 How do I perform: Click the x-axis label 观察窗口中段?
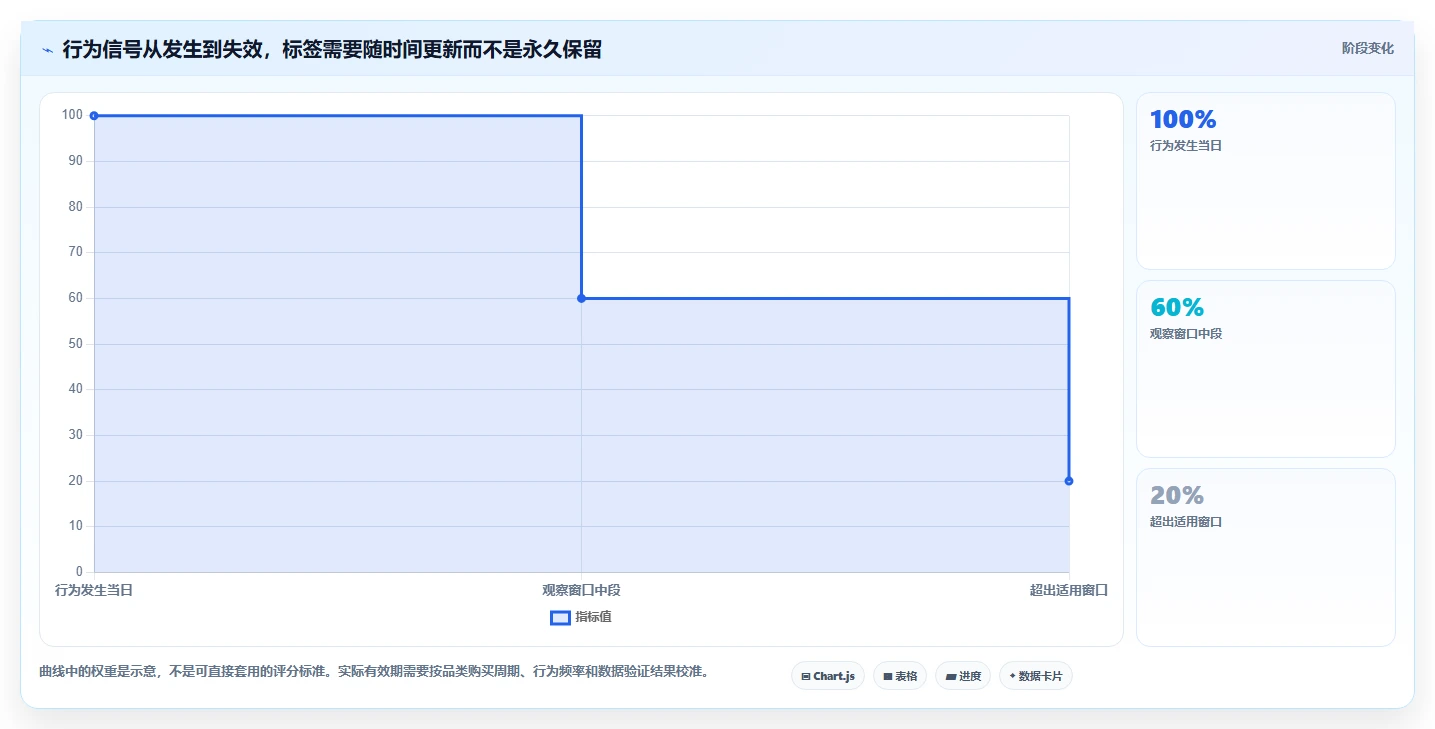pyautogui.click(x=581, y=590)
